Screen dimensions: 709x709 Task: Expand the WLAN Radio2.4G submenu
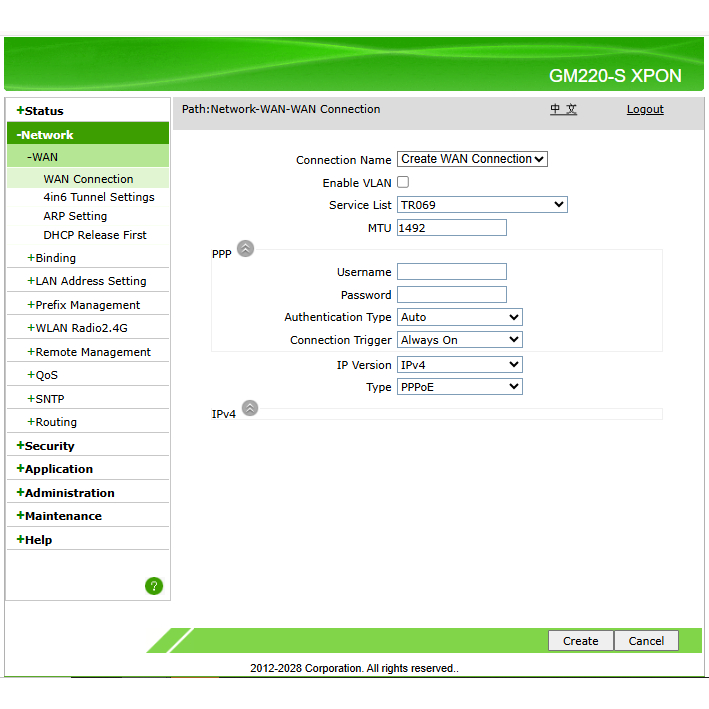tap(81, 328)
